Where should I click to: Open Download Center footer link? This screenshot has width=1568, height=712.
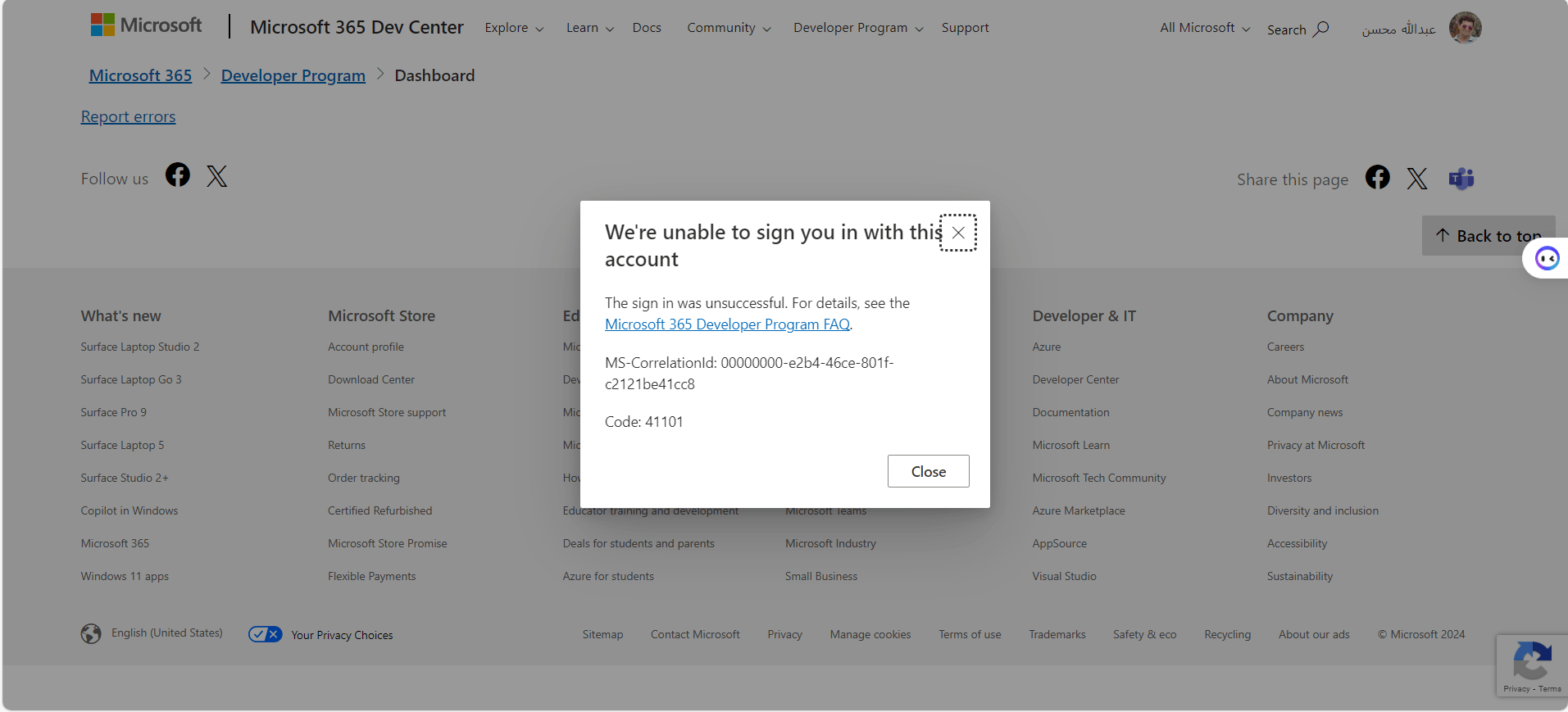click(371, 379)
